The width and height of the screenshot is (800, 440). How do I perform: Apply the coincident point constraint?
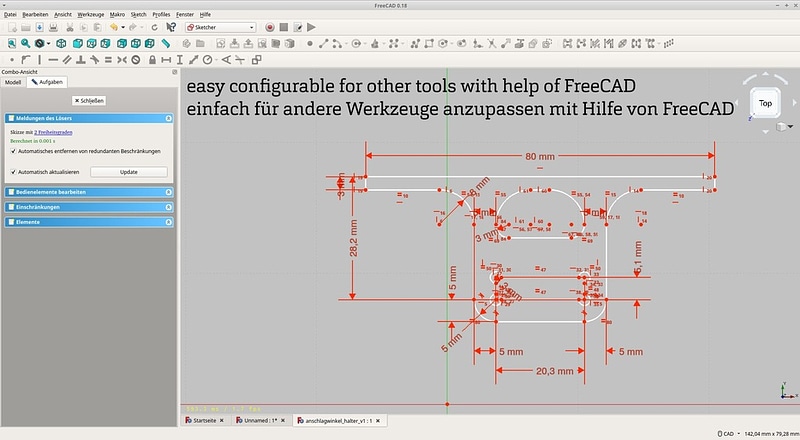tap(12, 60)
